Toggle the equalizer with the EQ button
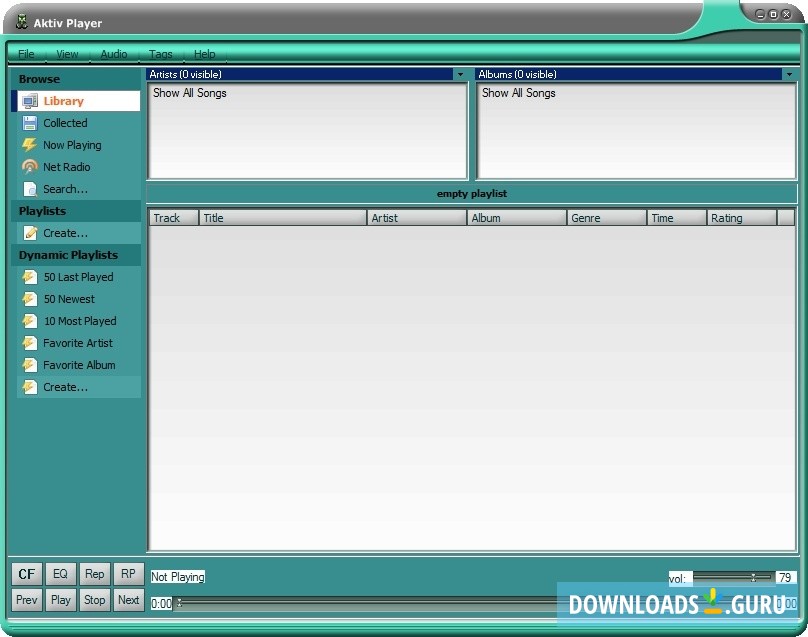The width and height of the screenshot is (808, 637). tap(60, 573)
